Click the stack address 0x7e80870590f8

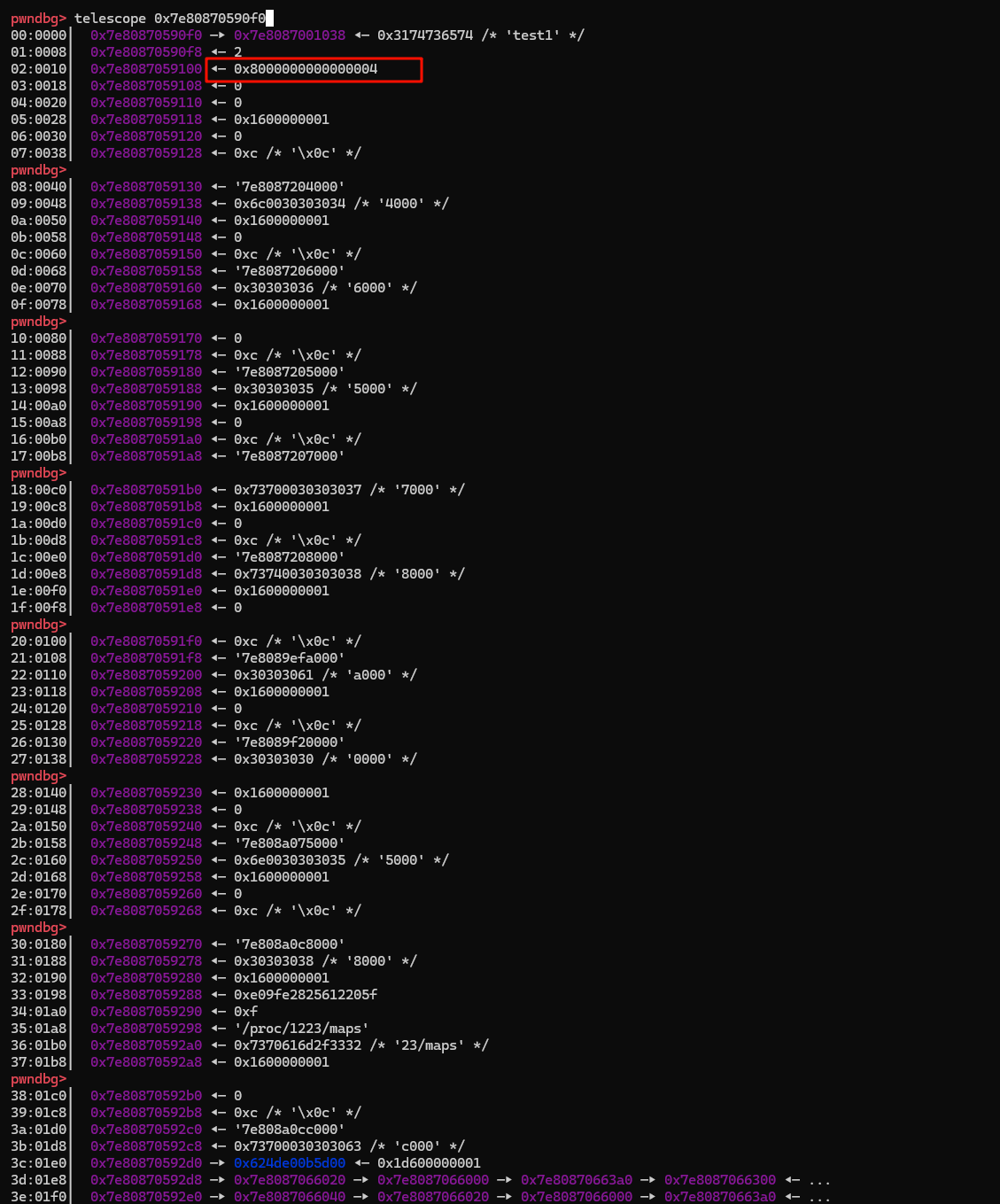point(146,52)
